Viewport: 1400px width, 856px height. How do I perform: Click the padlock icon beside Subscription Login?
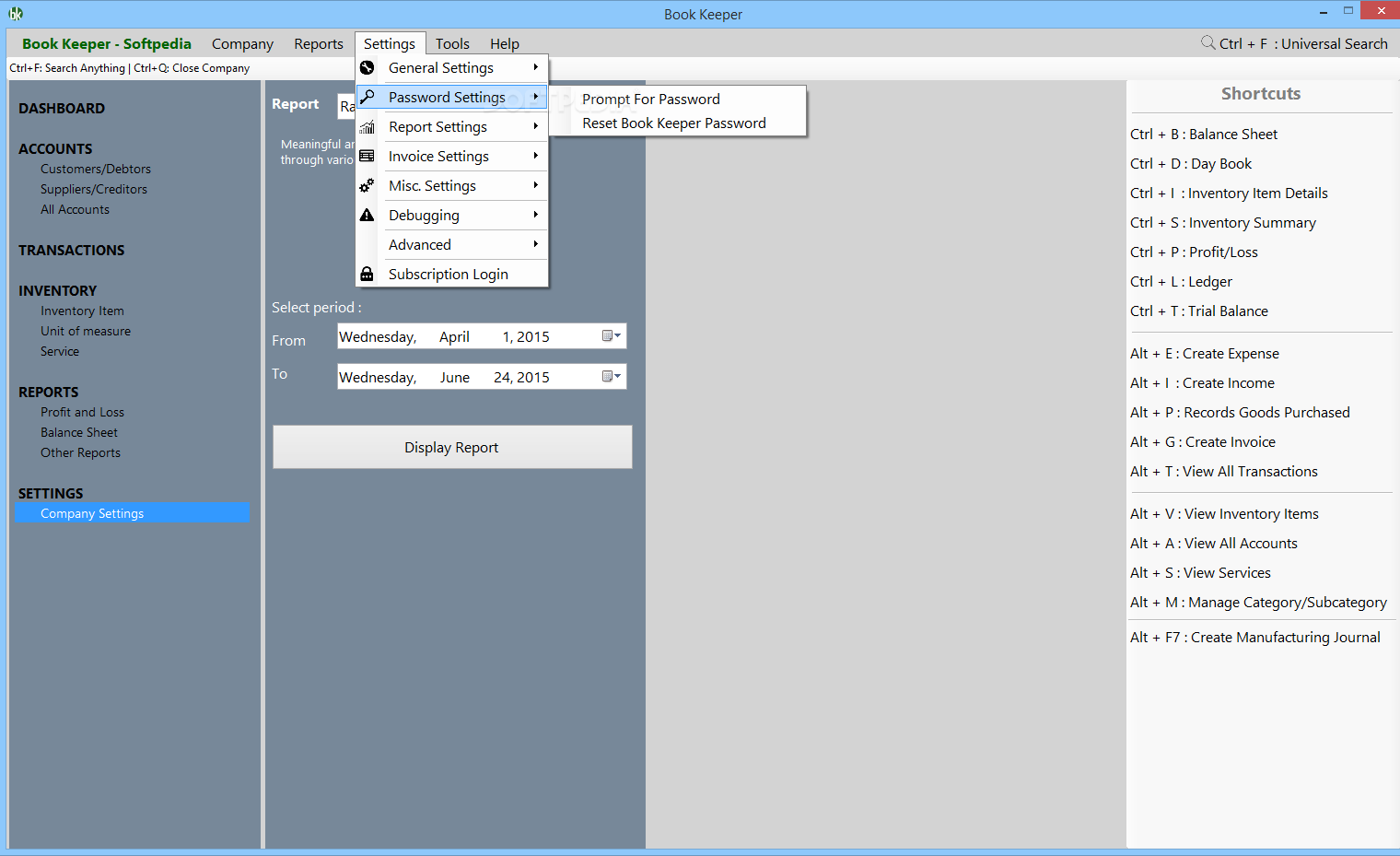pos(367,274)
